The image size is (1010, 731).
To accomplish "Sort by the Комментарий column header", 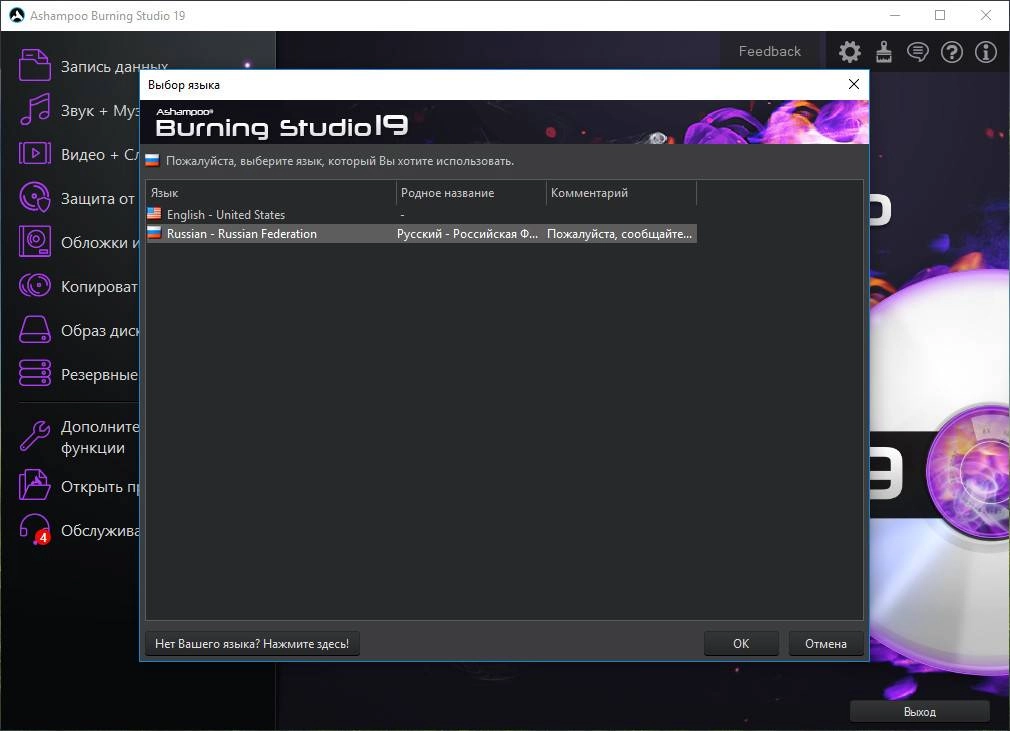I will (622, 193).
